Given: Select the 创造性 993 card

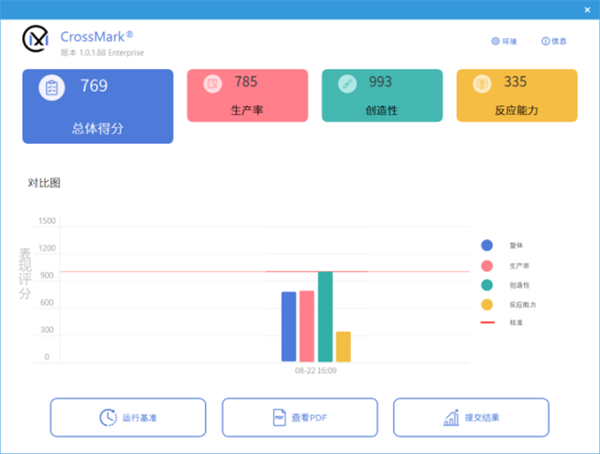Looking at the screenshot, I should (x=382, y=96).
